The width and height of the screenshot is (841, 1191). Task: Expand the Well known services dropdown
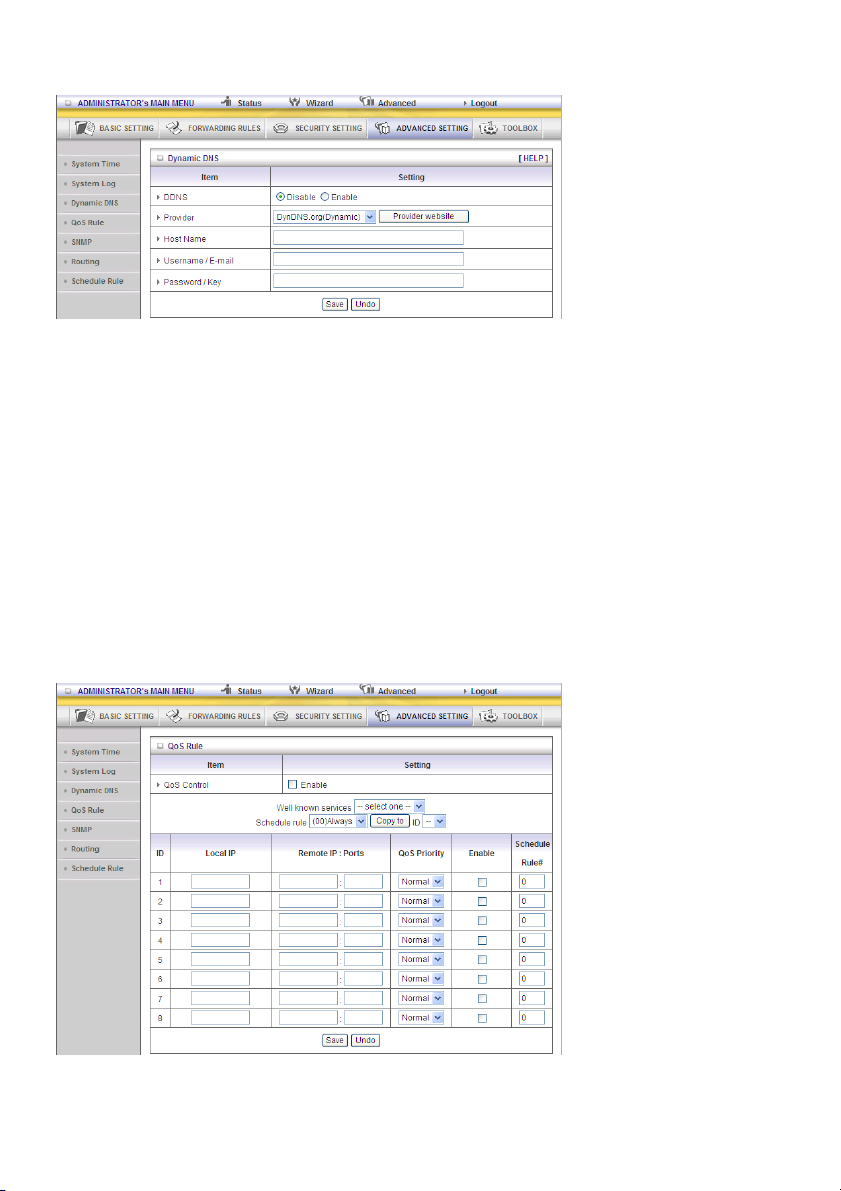point(389,806)
